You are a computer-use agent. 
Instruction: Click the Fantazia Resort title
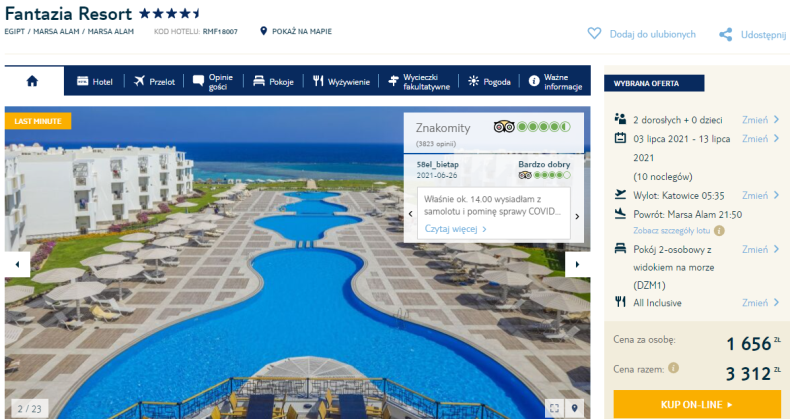pyautogui.click(x=68, y=13)
